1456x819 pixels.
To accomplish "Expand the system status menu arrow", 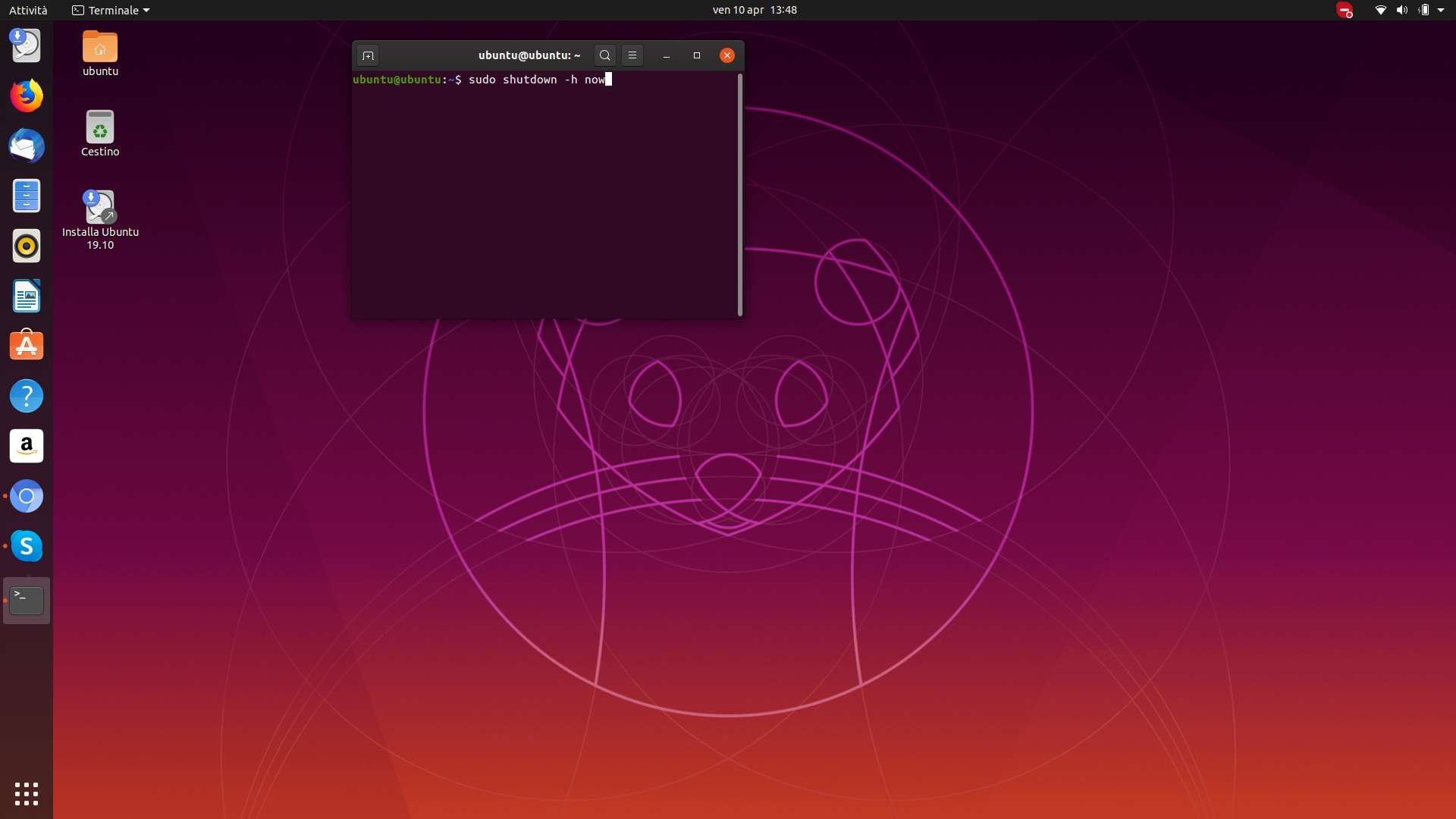I will (x=1441, y=11).
